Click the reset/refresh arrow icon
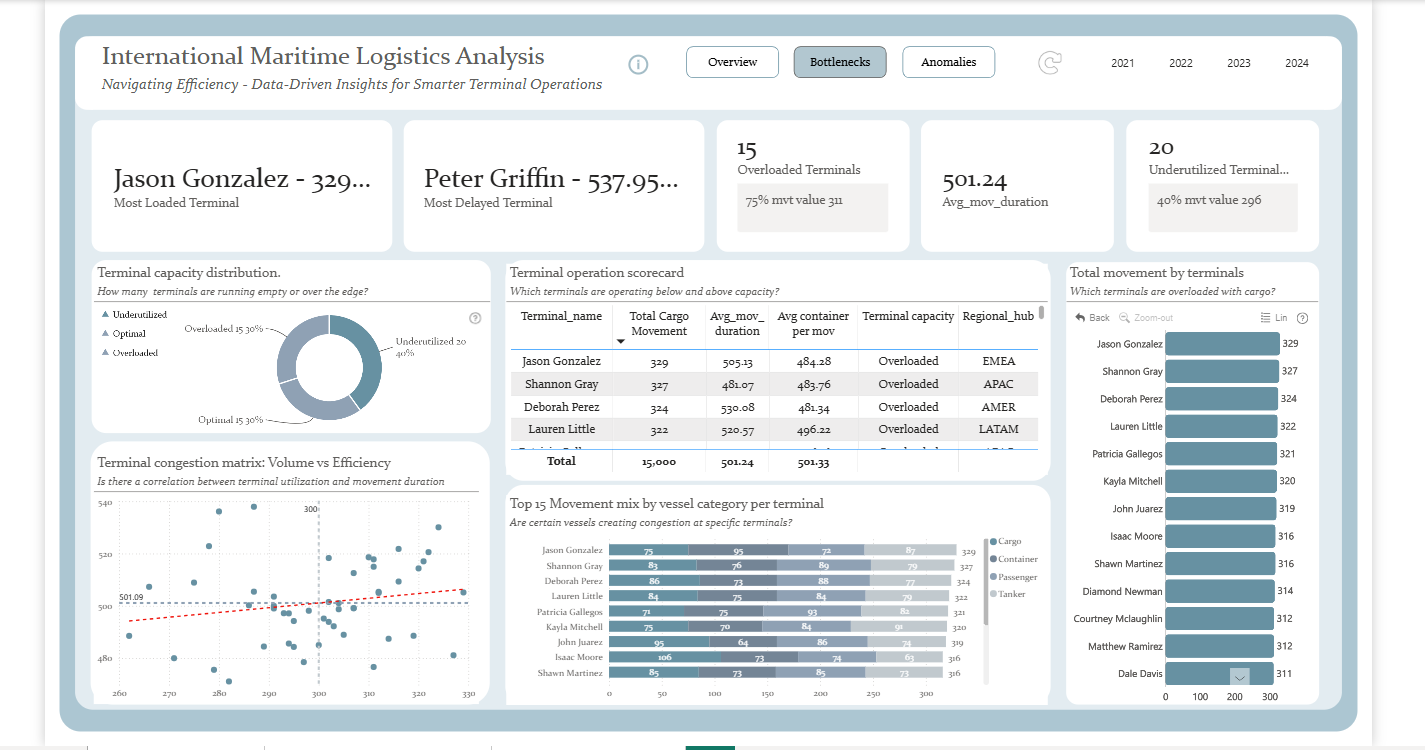Viewport: 1425px width, 750px height. pos(1049,64)
